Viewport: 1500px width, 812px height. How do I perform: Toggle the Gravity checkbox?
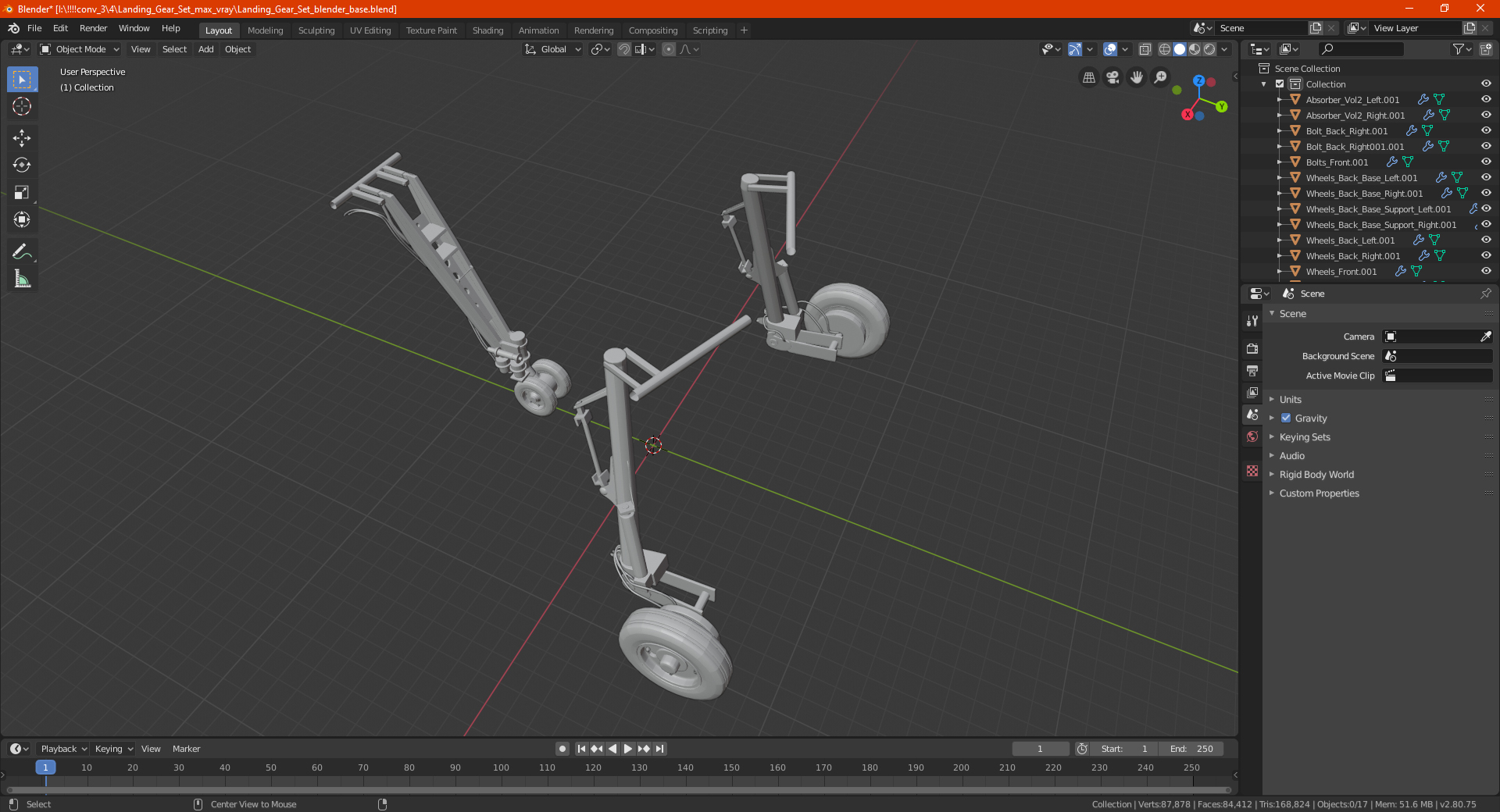click(x=1286, y=418)
